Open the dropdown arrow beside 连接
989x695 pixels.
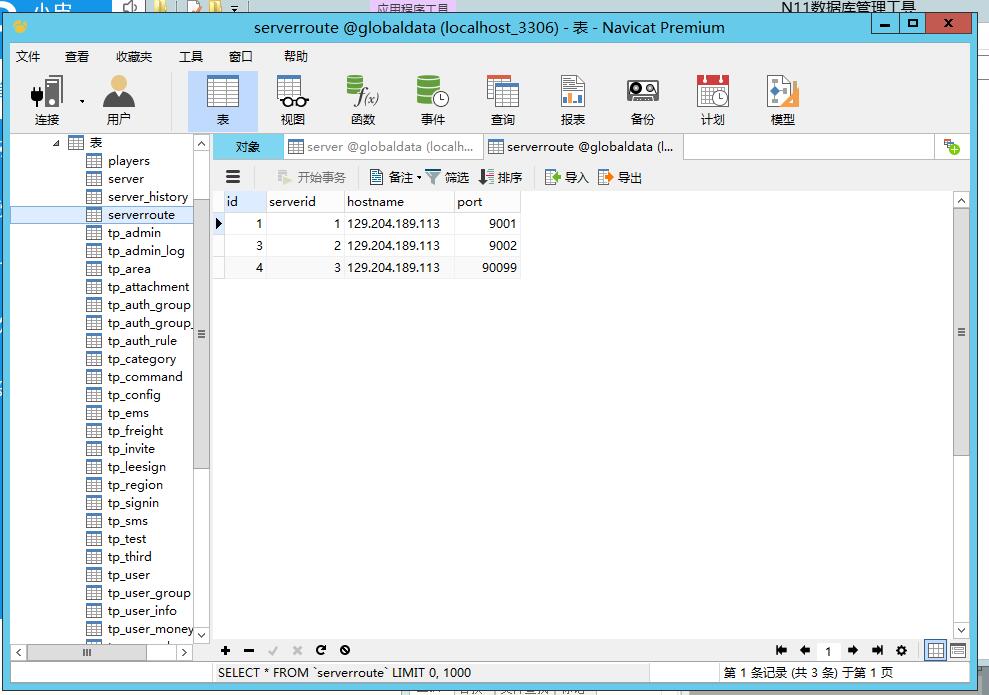[82, 101]
